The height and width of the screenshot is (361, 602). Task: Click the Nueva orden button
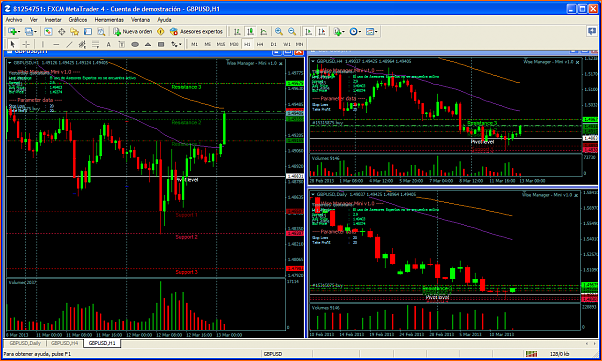point(133,31)
